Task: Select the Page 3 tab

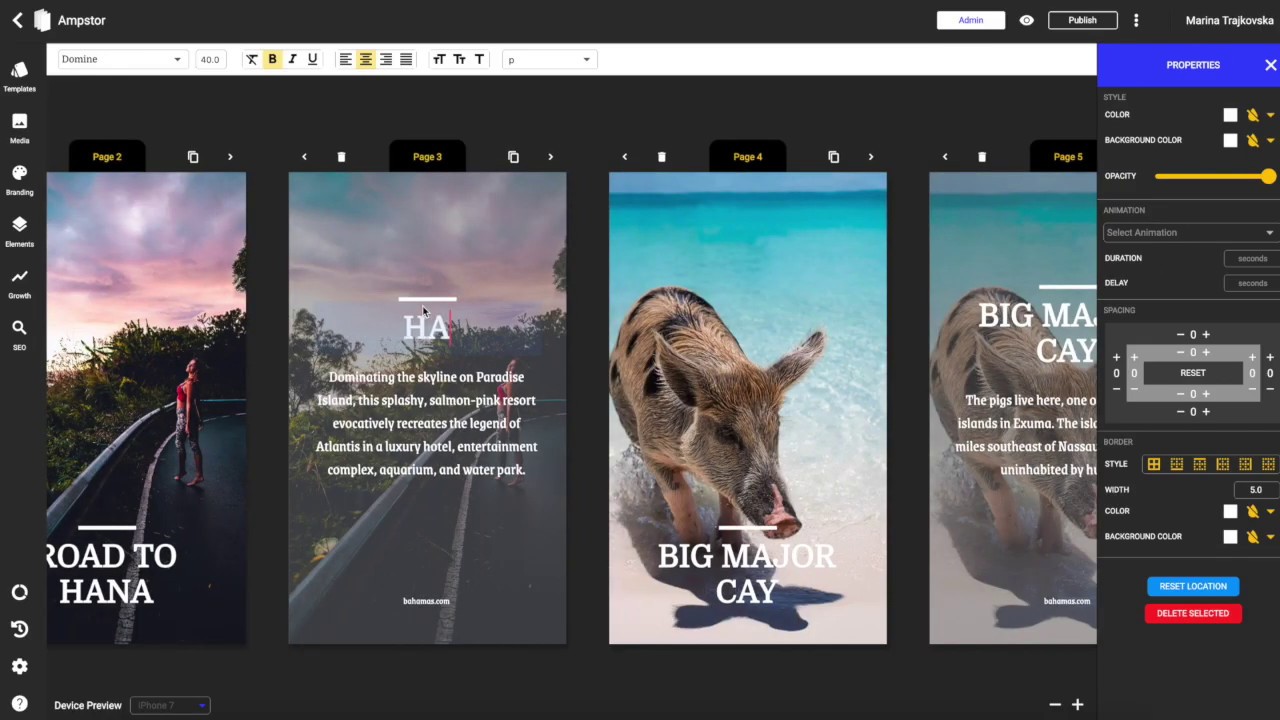Action: click(427, 157)
